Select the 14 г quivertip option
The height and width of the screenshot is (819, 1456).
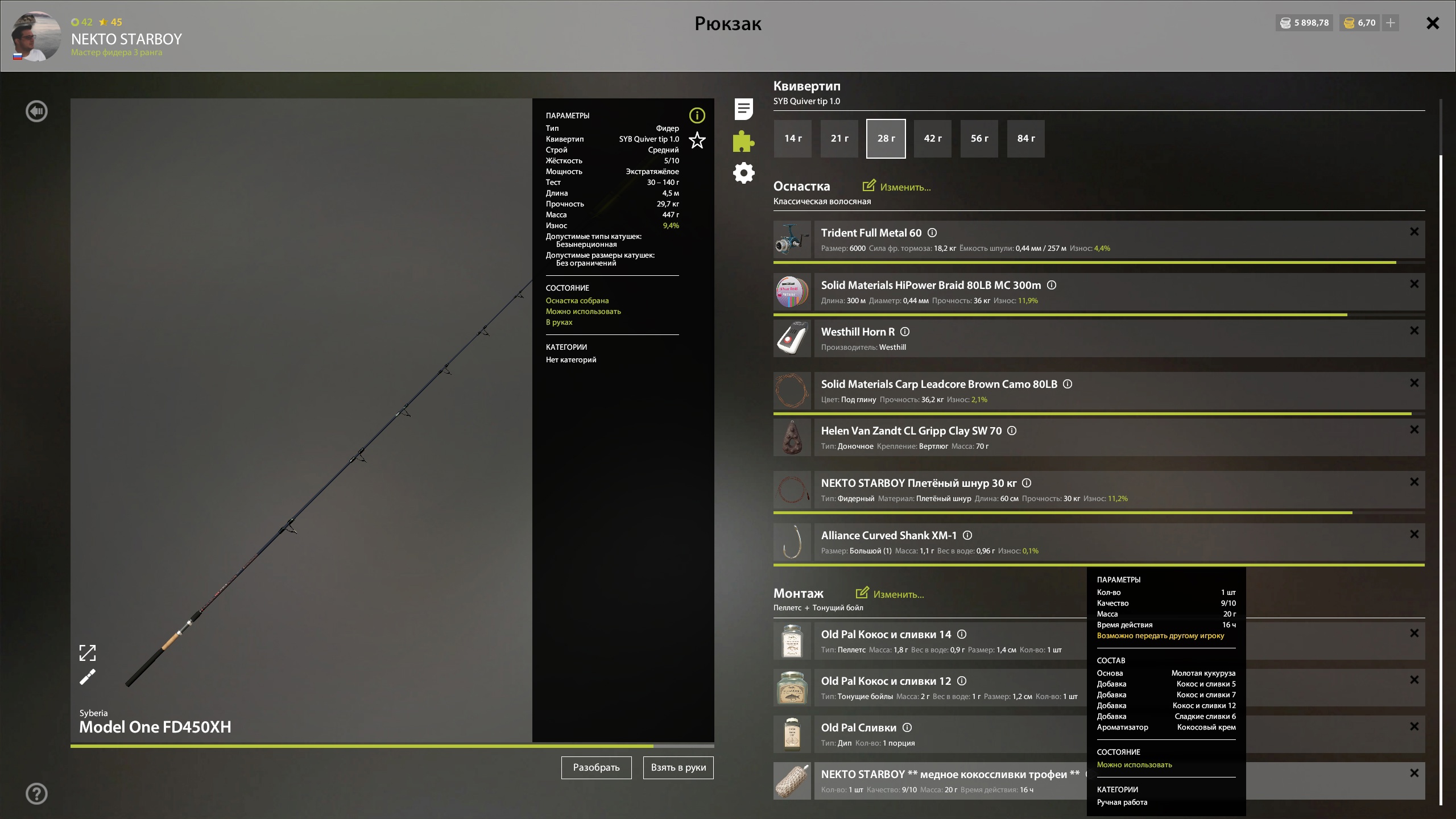(792, 138)
